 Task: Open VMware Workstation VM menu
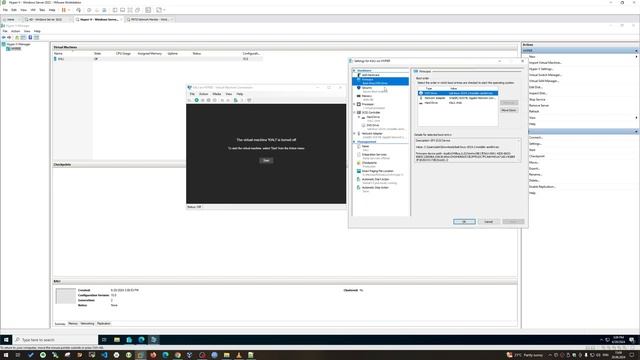33,10
